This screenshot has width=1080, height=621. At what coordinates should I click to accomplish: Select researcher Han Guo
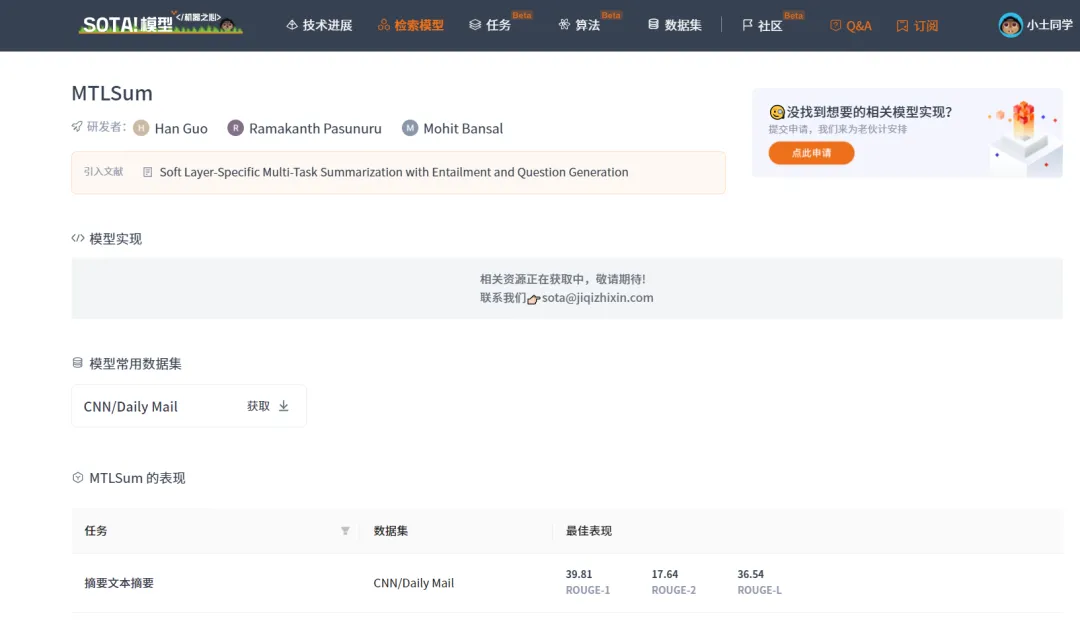pos(180,129)
